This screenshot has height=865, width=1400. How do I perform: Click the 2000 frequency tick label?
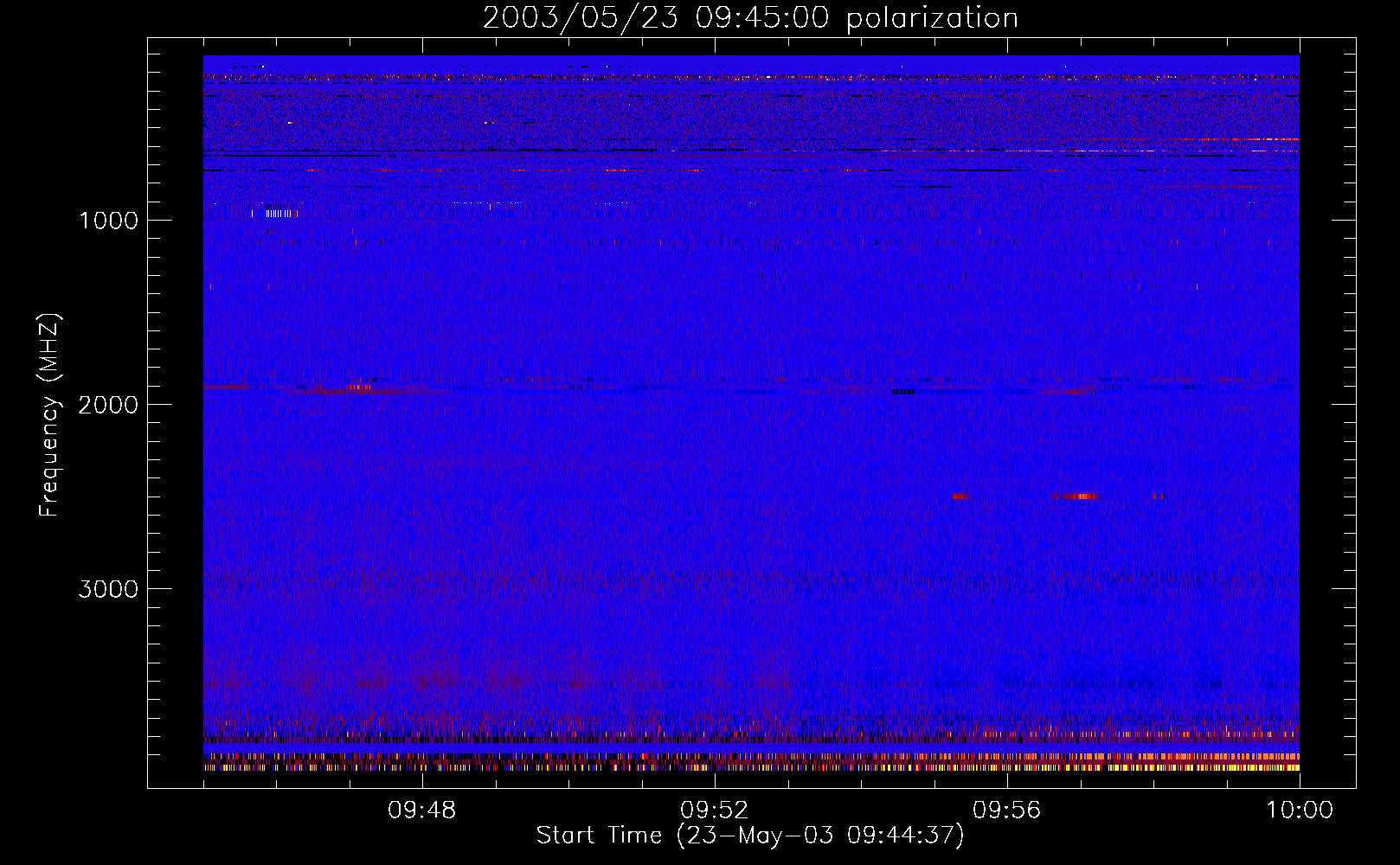tap(108, 405)
